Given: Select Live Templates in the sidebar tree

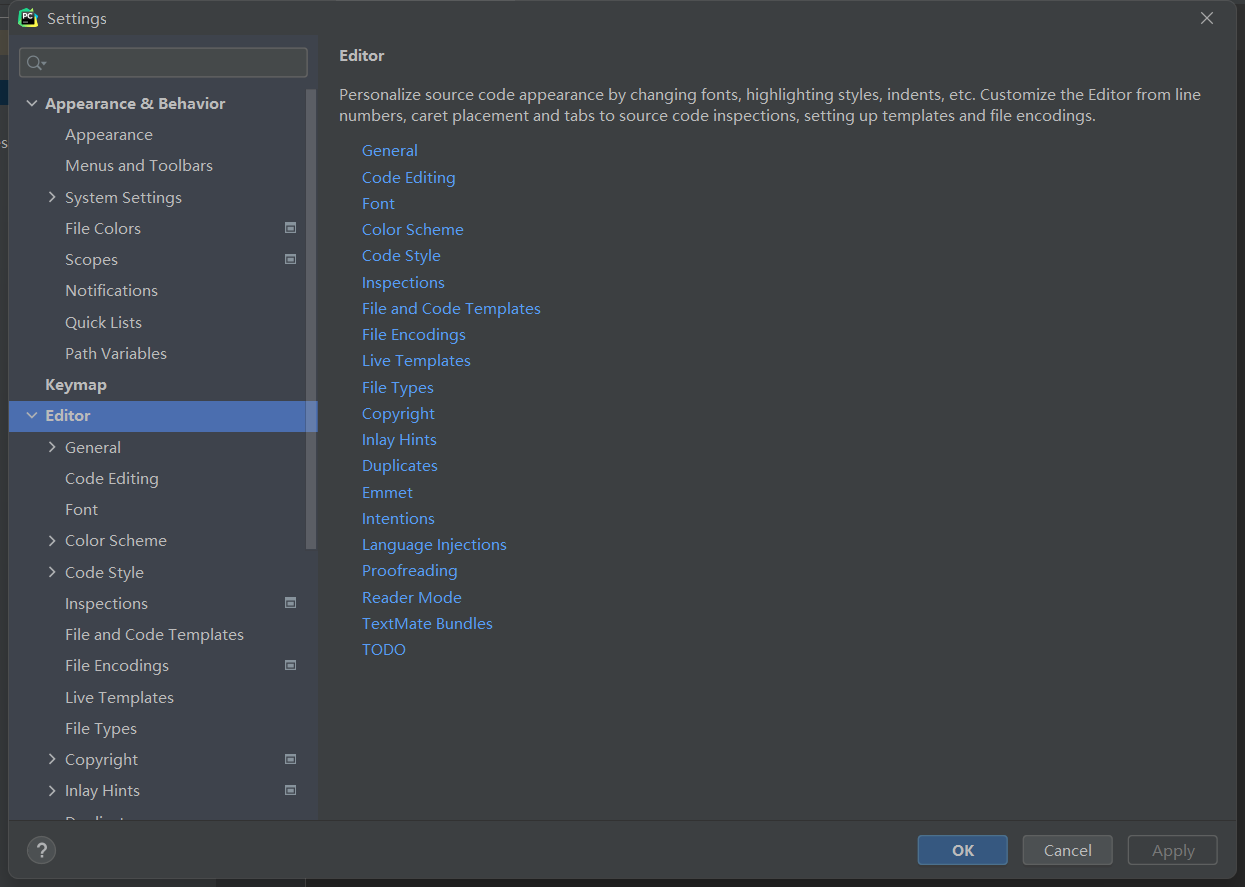Looking at the screenshot, I should [x=119, y=697].
